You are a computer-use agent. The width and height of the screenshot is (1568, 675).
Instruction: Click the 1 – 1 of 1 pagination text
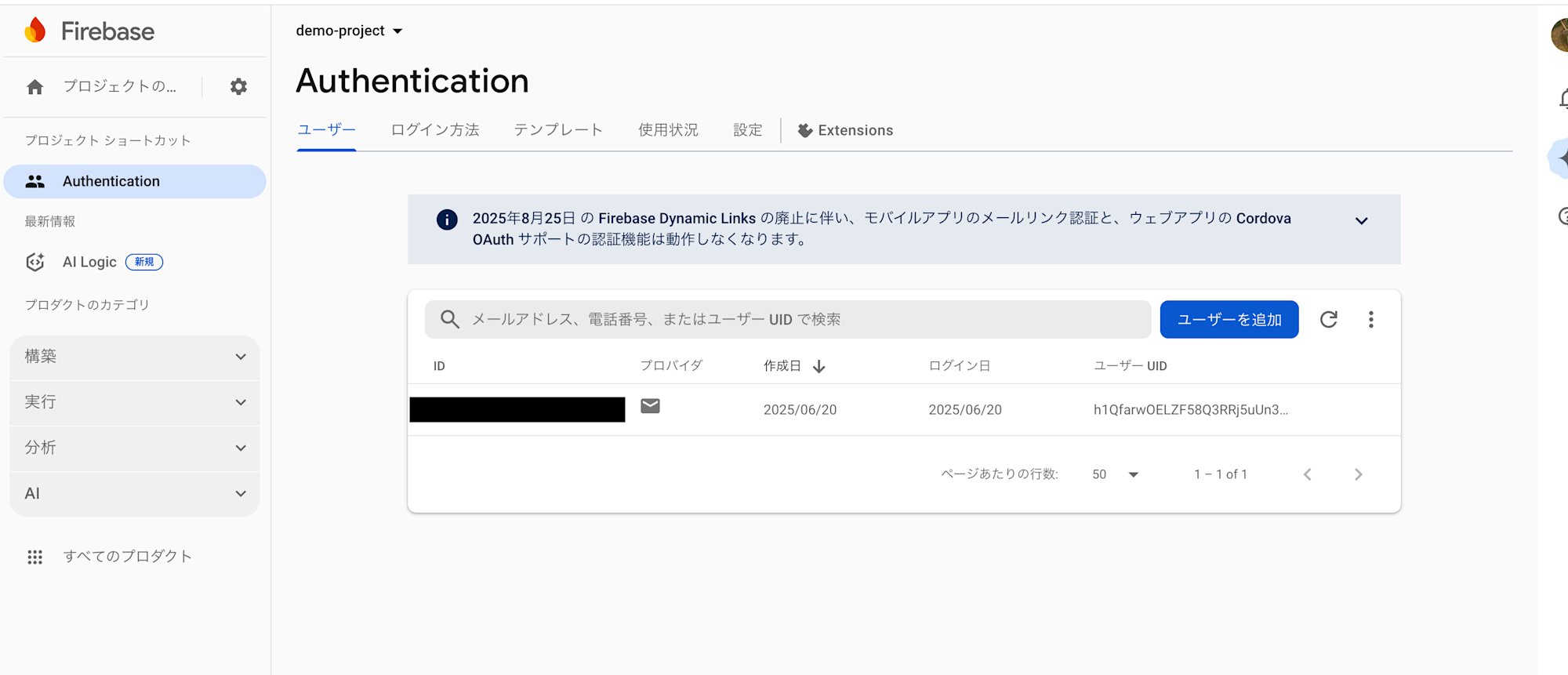tap(1221, 474)
